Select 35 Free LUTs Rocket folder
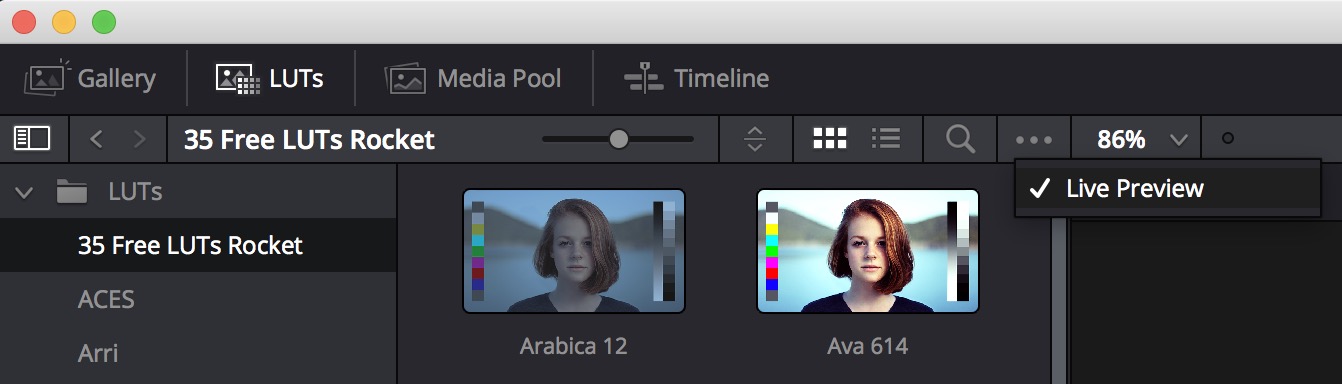Image resolution: width=1342 pixels, height=384 pixels. point(198,245)
